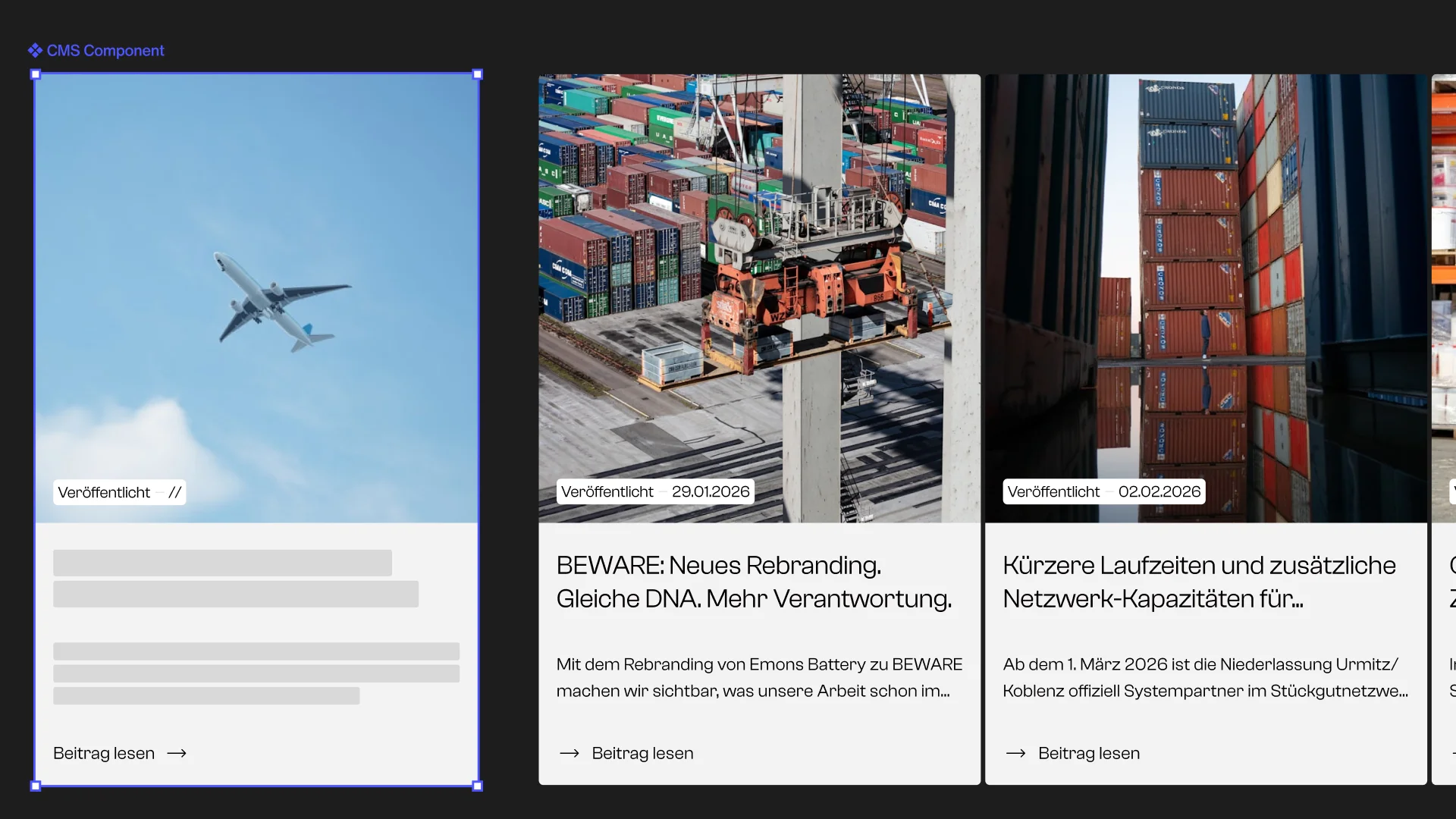Viewport: 1456px width, 819px height.
Task: Open Beitrag lesen link in placeholder card
Action: point(104,753)
